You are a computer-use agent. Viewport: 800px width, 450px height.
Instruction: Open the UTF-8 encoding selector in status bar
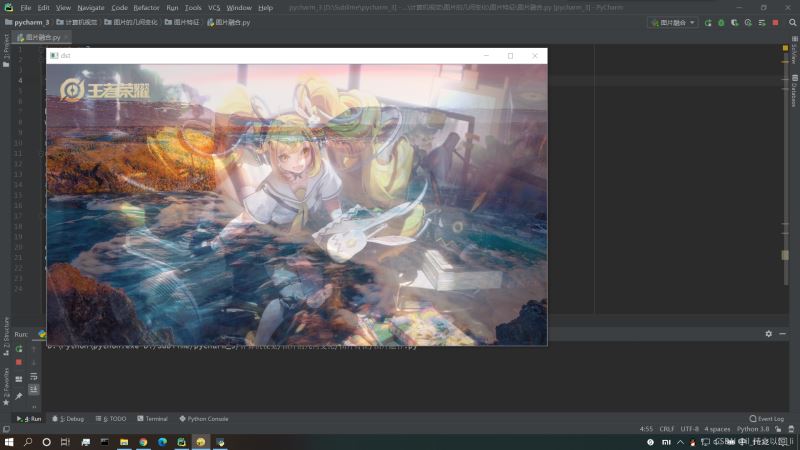[689, 429]
